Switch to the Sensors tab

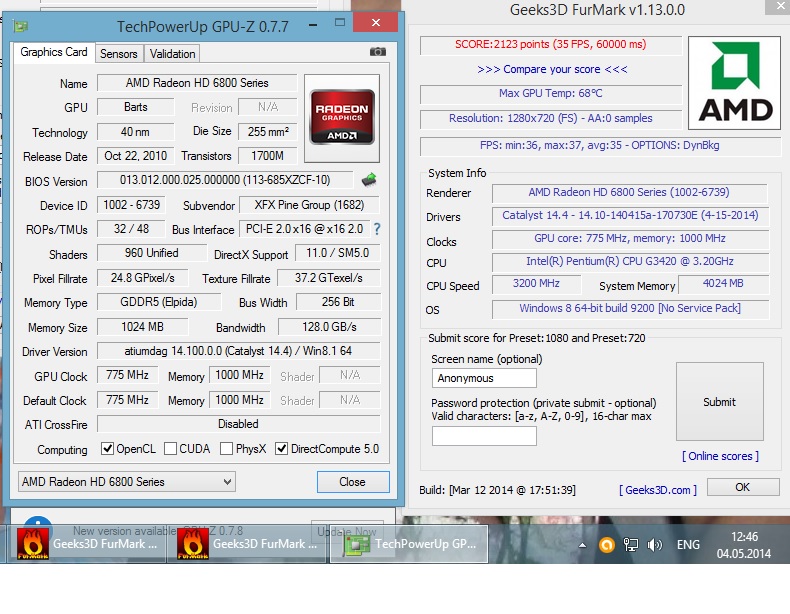pyautogui.click(x=119, y=53)
